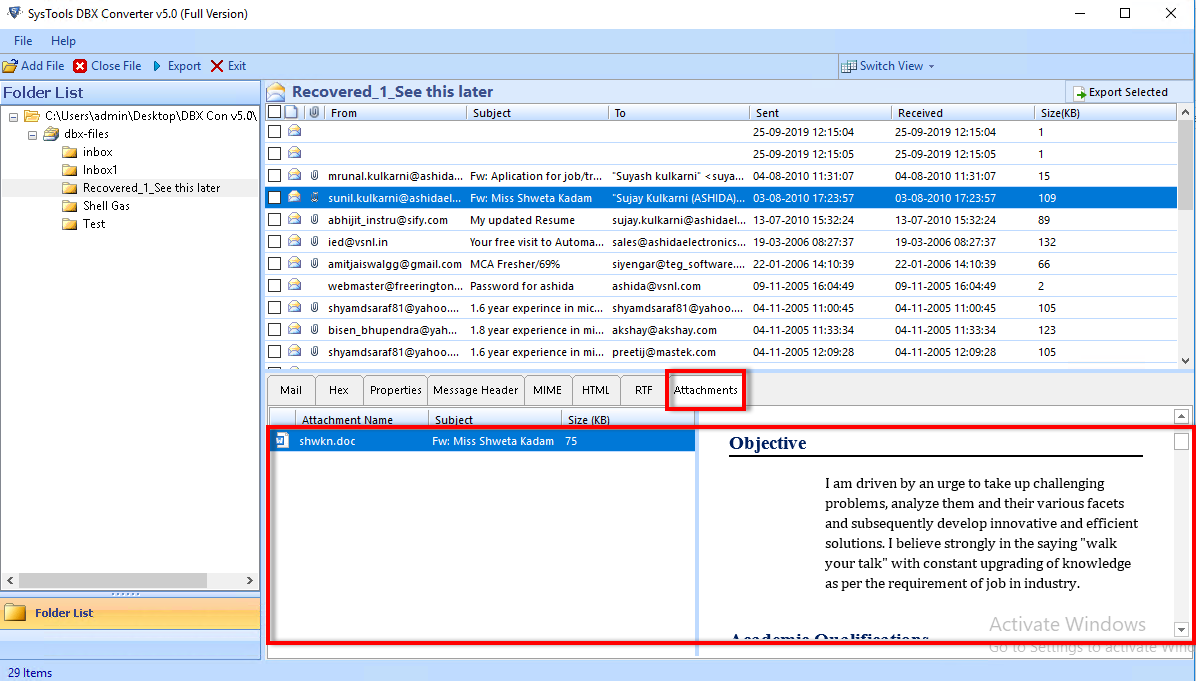Click the Folder List pane bottom folder icon
This screenshot has width=1196, height=681.
click(x=14, y=612)
